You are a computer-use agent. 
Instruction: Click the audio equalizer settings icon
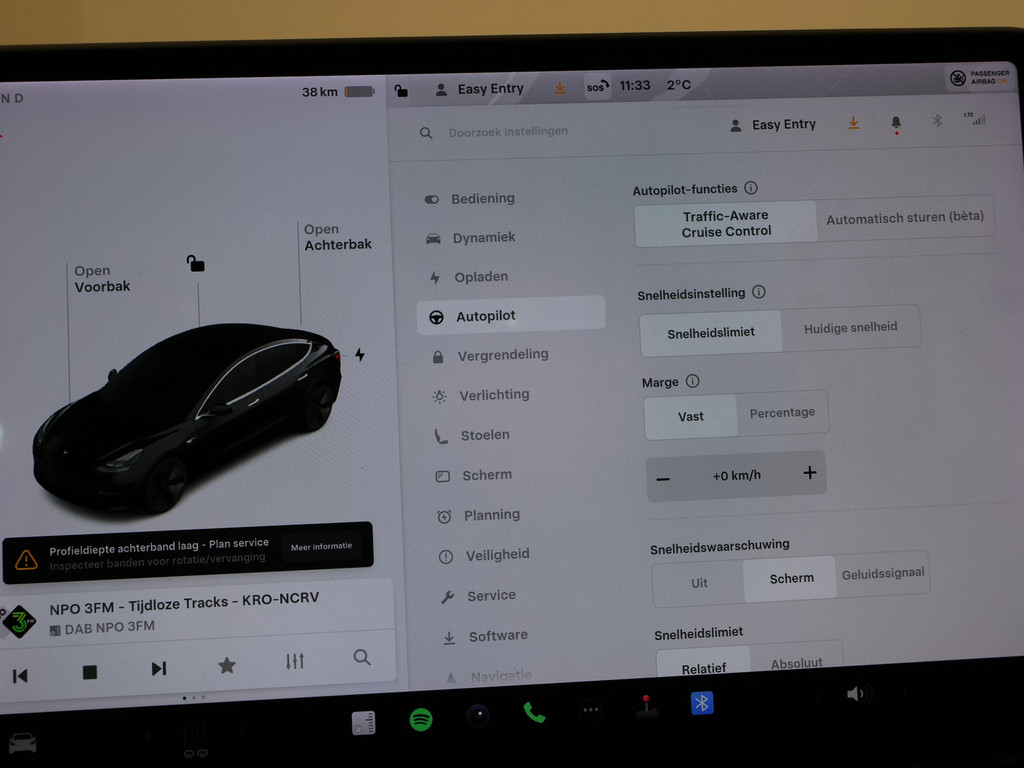[294, 662]
